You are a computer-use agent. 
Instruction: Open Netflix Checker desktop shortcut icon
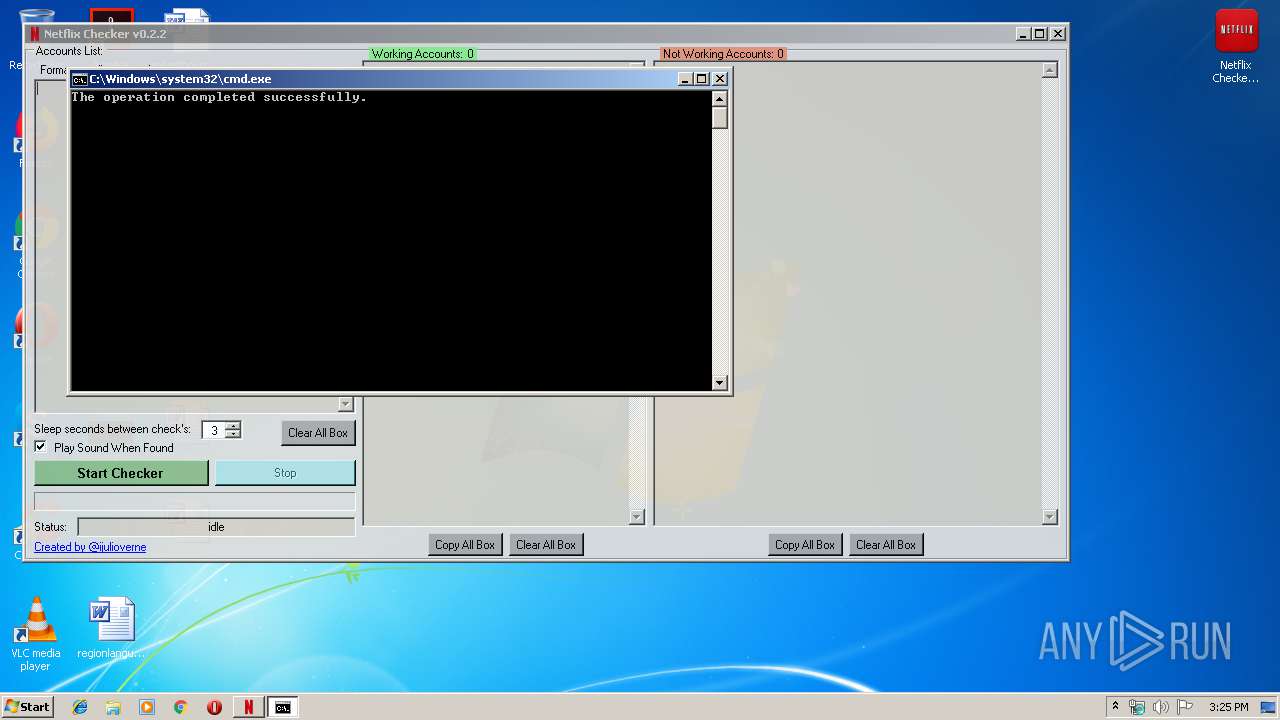point(1236,46)
